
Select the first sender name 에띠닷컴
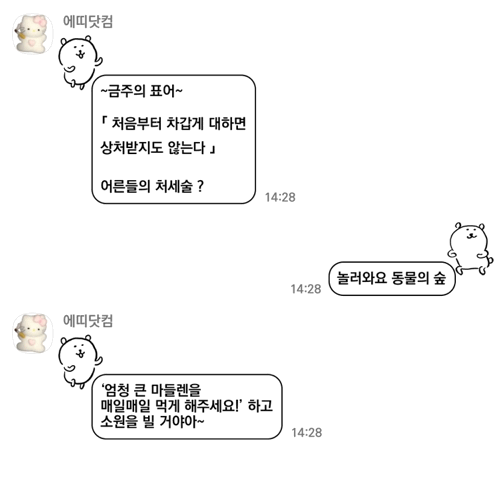pyautogui.click(x=88, y=21)
